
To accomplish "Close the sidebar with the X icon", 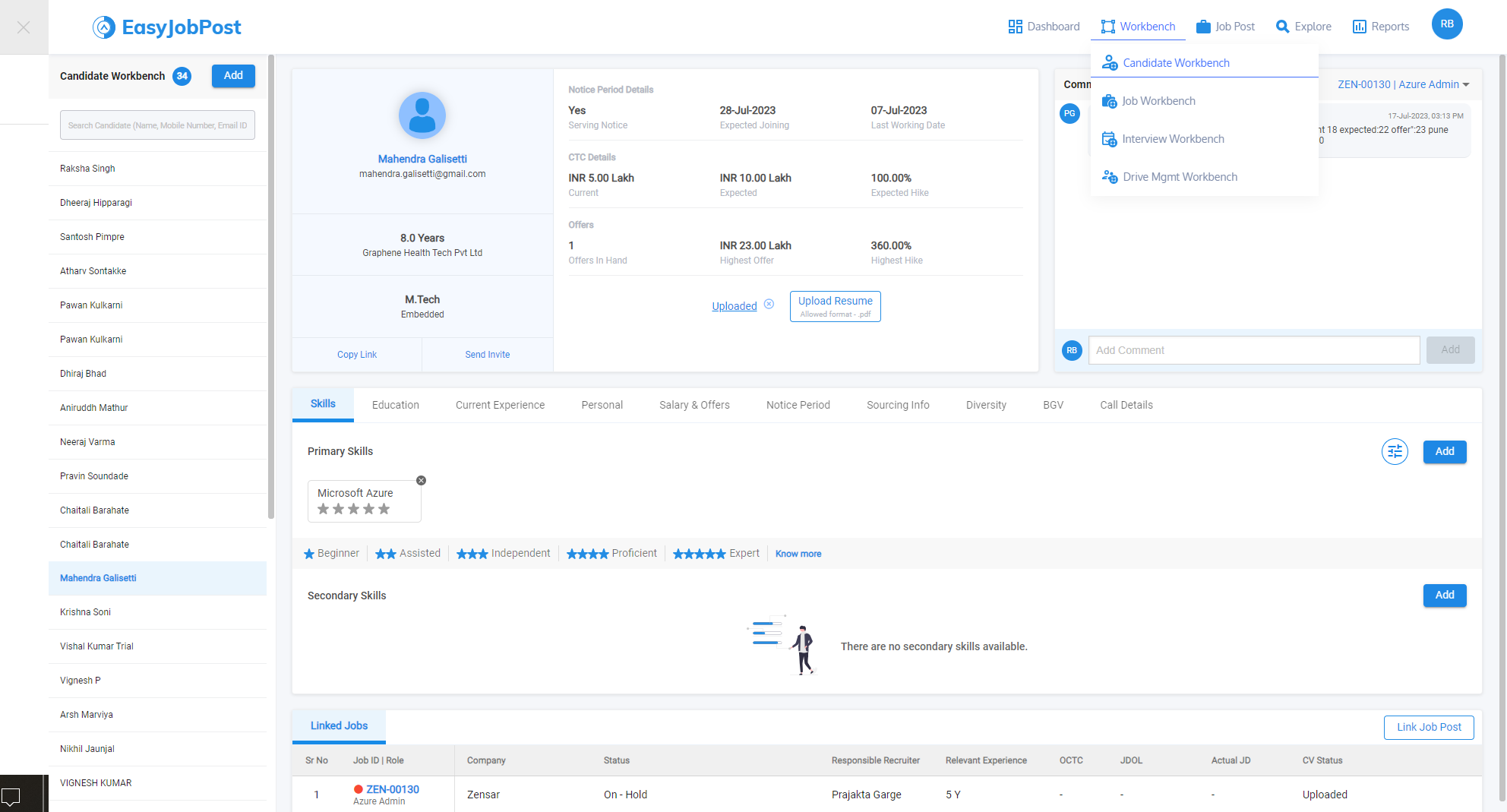I will coord(24,27).
